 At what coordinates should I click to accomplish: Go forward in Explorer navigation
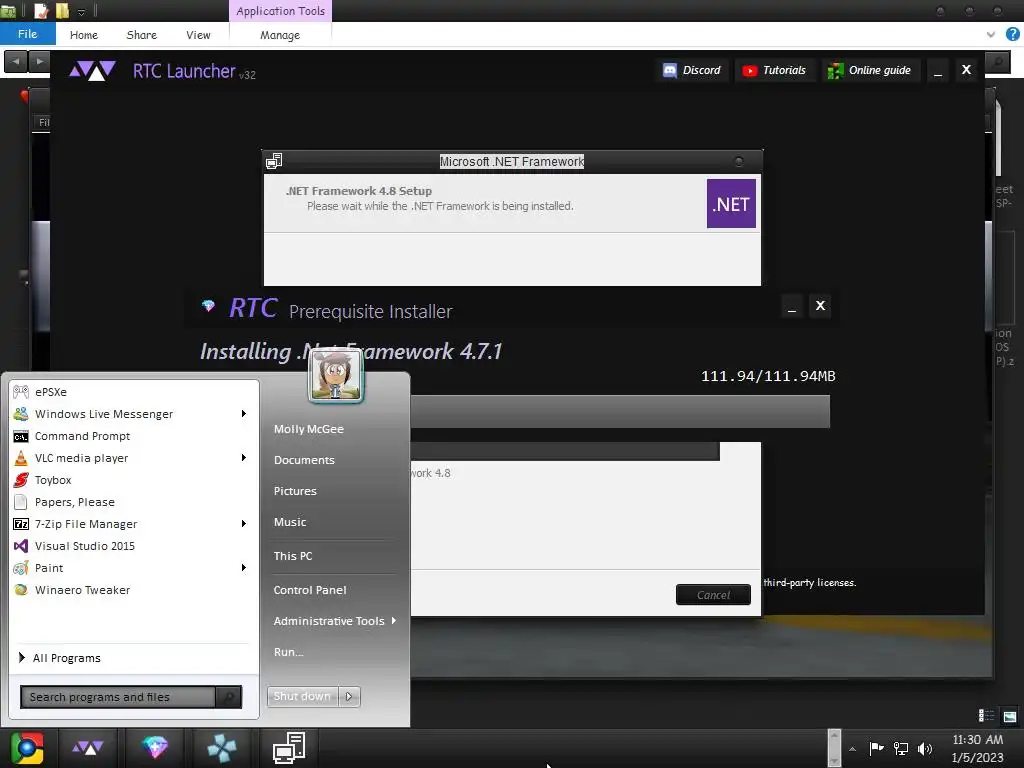click(x=39, y=61)
